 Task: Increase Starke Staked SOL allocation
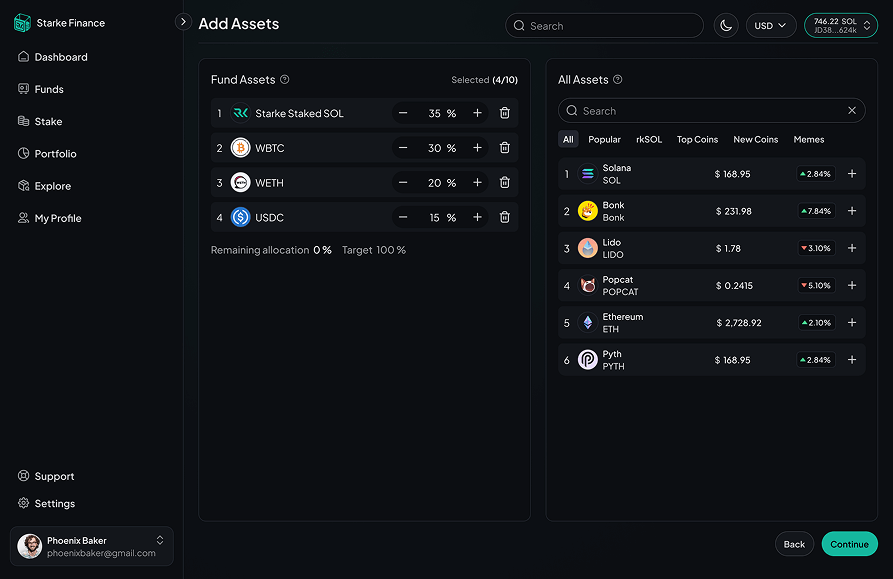point(477,113)
